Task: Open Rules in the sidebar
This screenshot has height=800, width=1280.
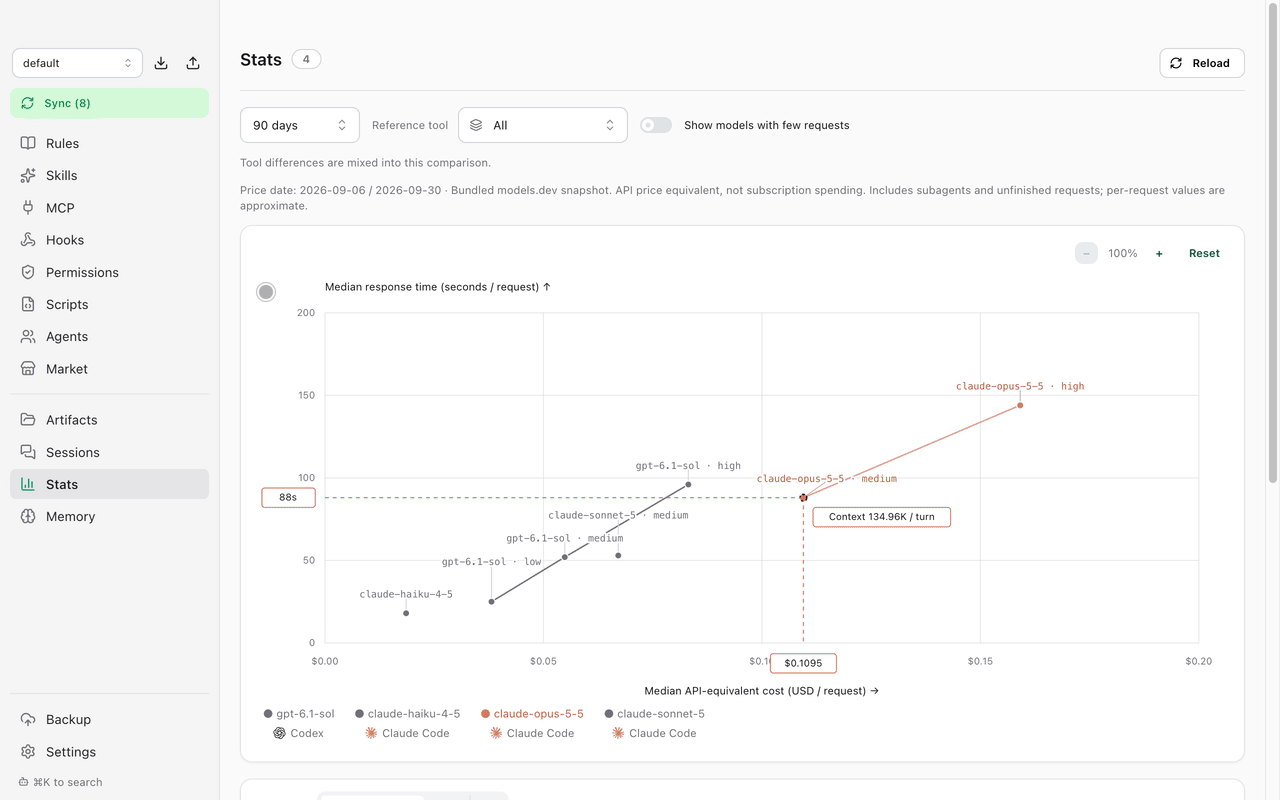Action: coord(109,143)
